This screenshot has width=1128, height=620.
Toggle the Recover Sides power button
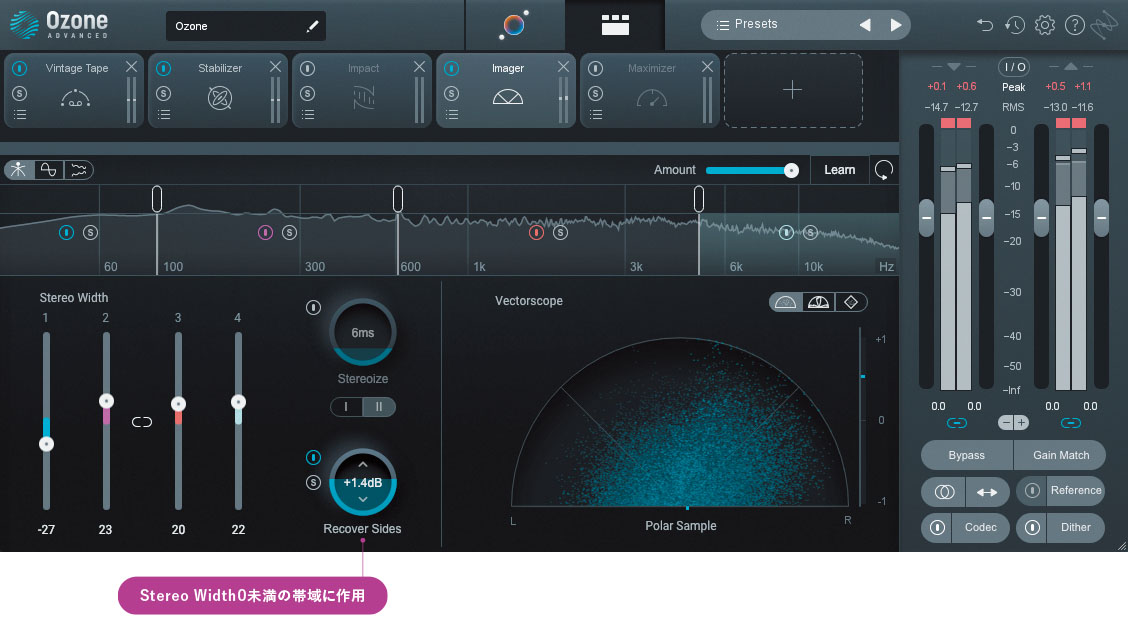313,457
